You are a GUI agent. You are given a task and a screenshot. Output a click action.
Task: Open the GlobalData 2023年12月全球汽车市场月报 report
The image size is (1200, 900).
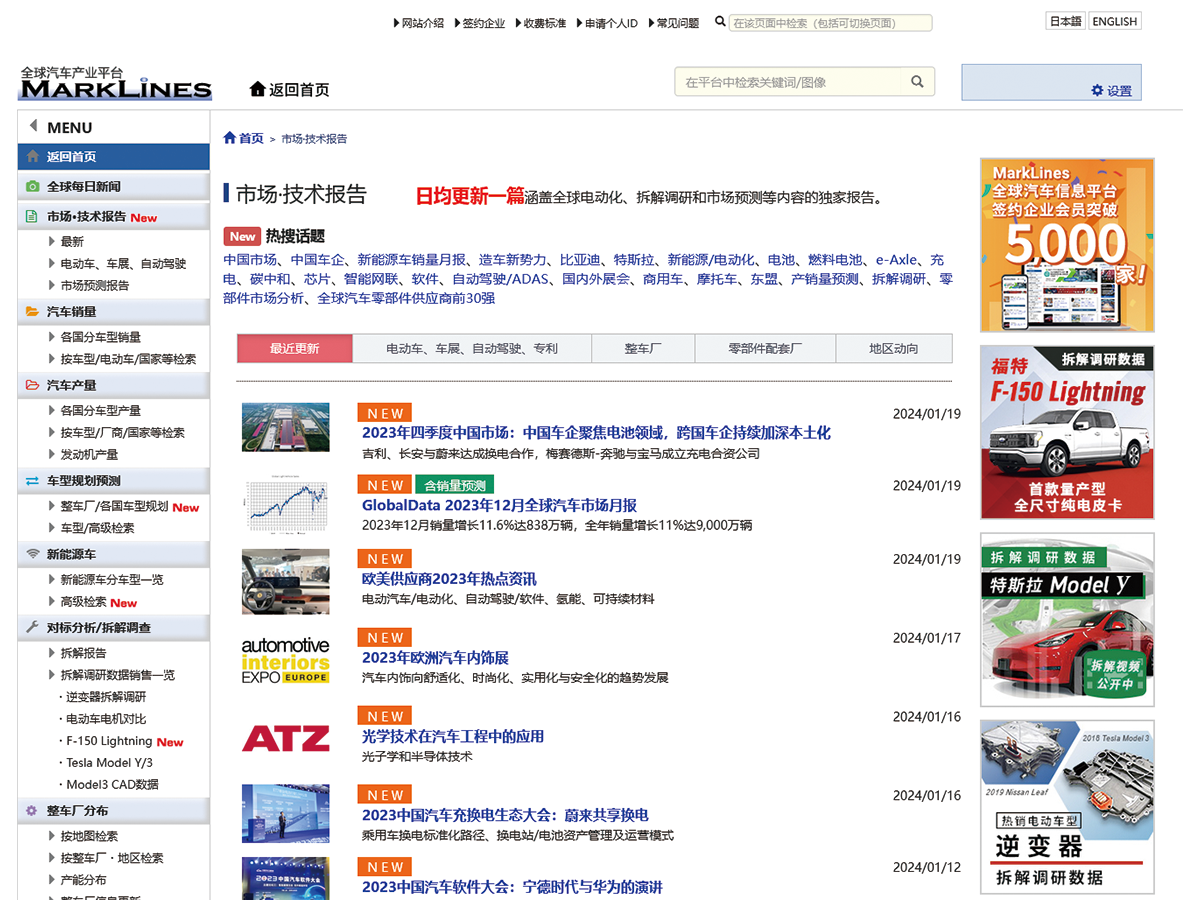499,505
